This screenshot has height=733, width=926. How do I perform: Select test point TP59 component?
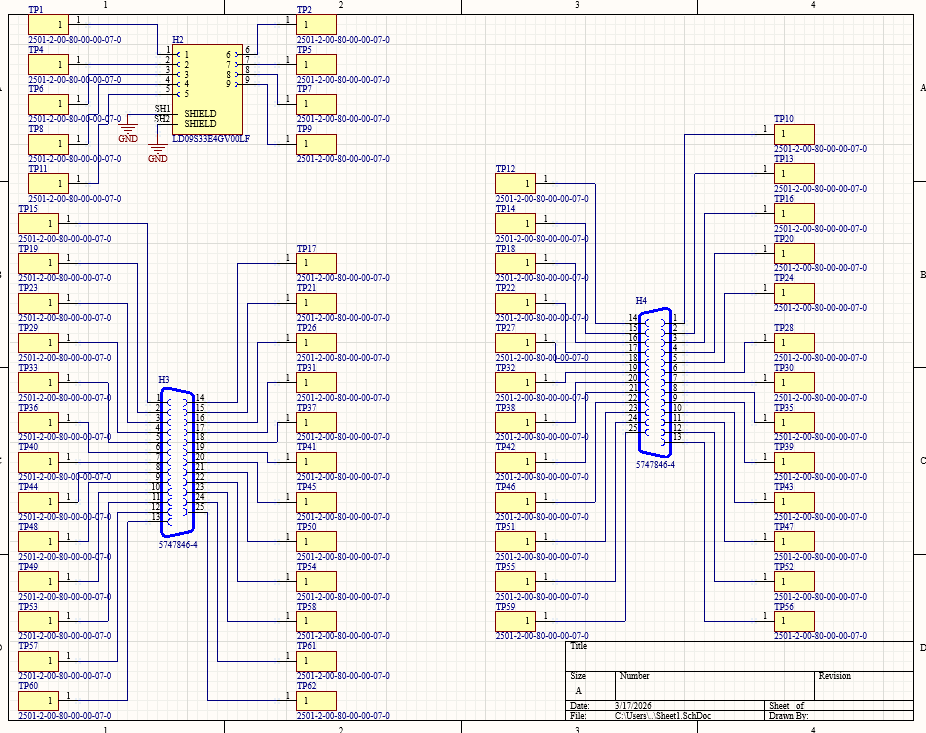click(516, 621)
